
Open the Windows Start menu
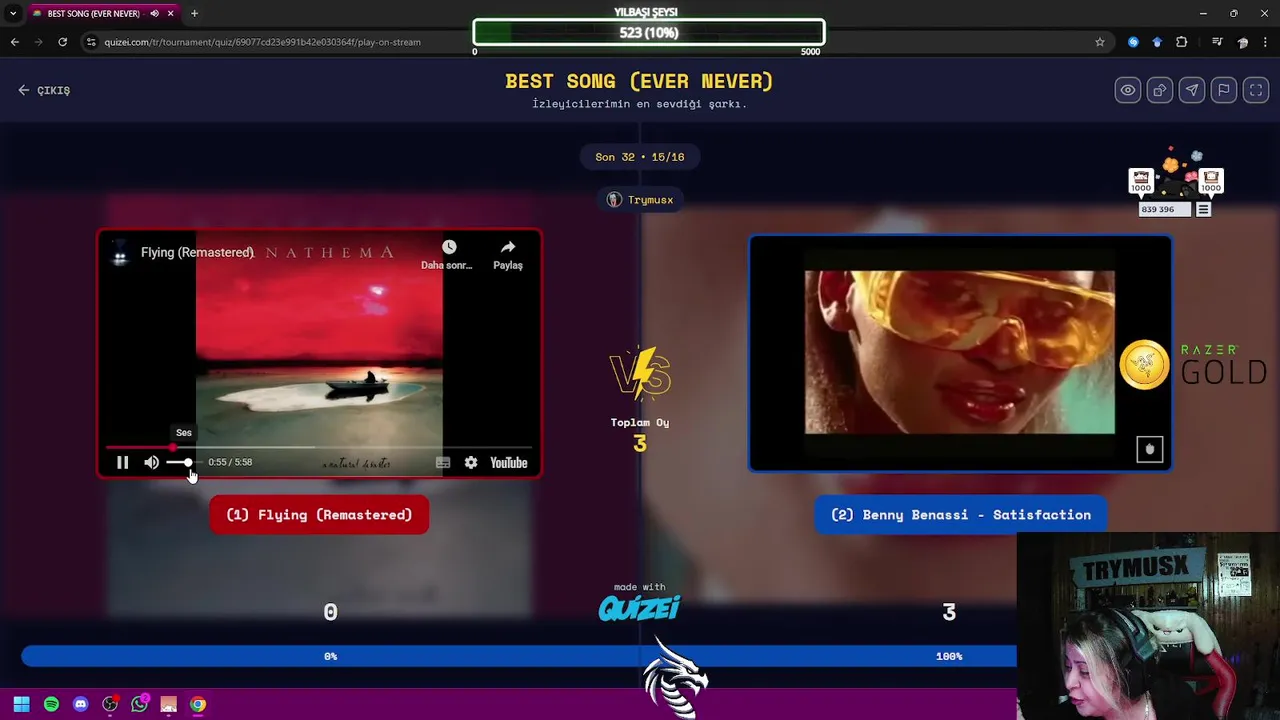(21, 704)
